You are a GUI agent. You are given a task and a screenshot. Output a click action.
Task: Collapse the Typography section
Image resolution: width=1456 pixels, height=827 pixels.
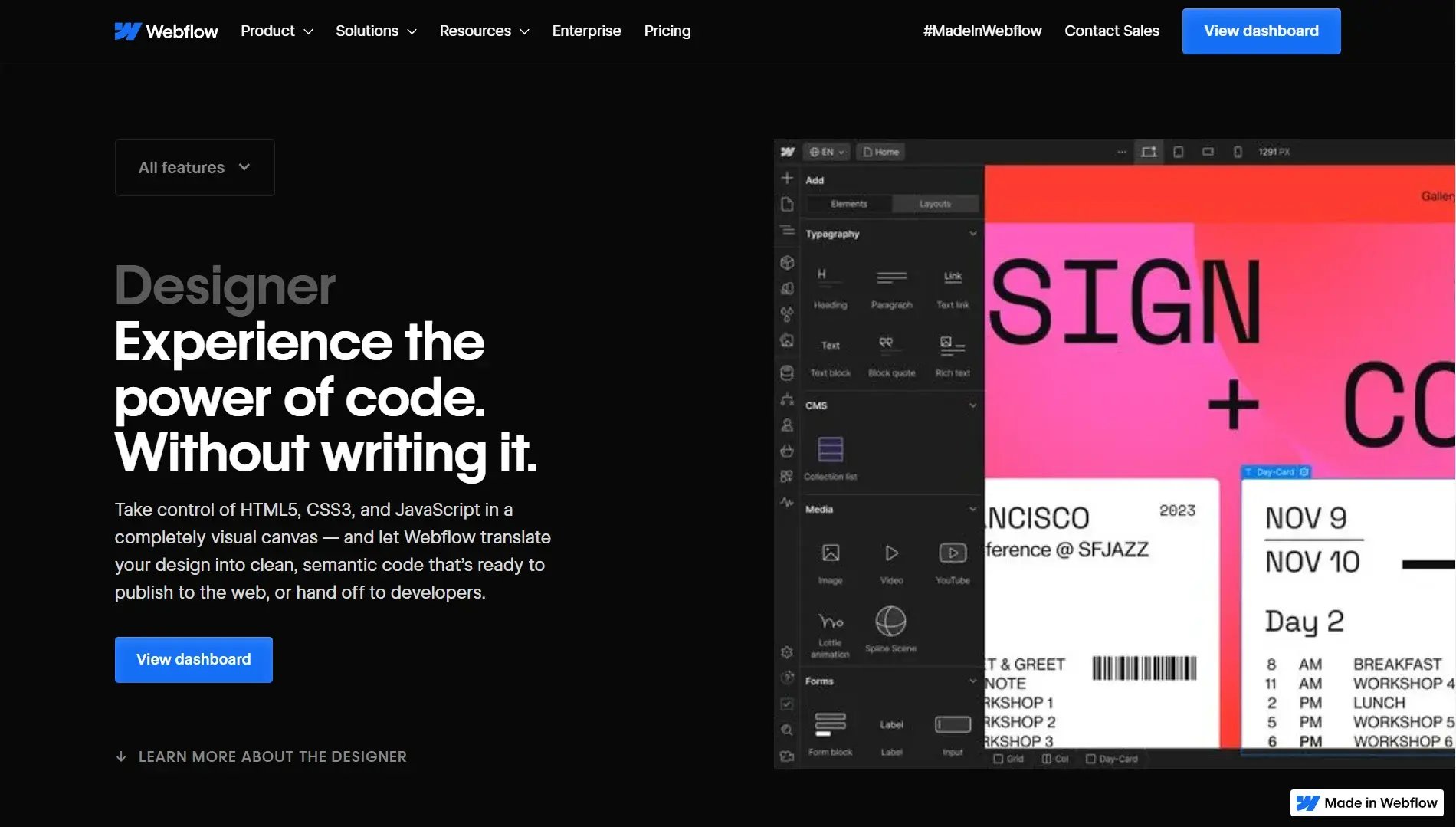point(972,234)
